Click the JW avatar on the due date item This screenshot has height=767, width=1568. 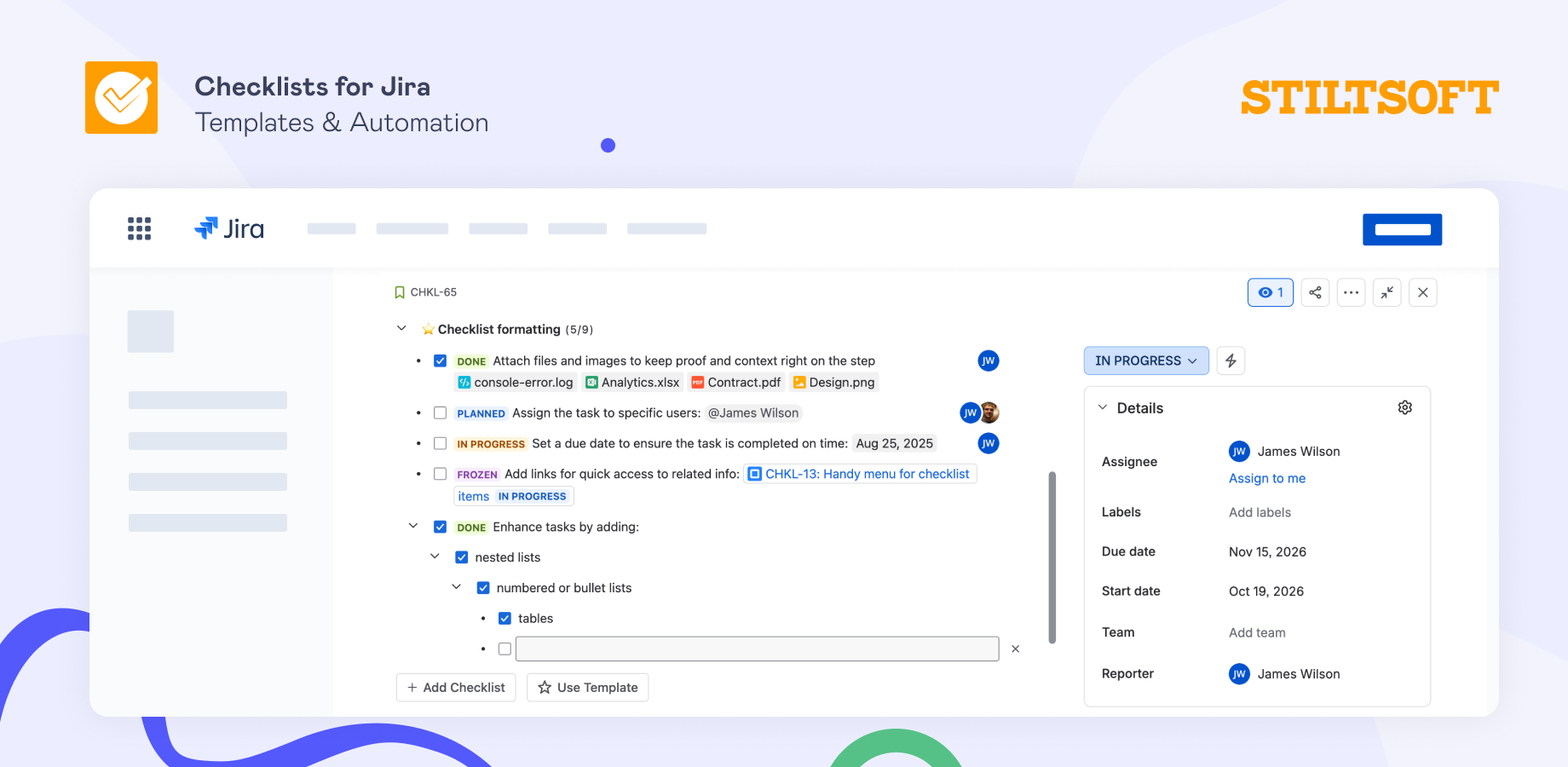tap(988, 443)
